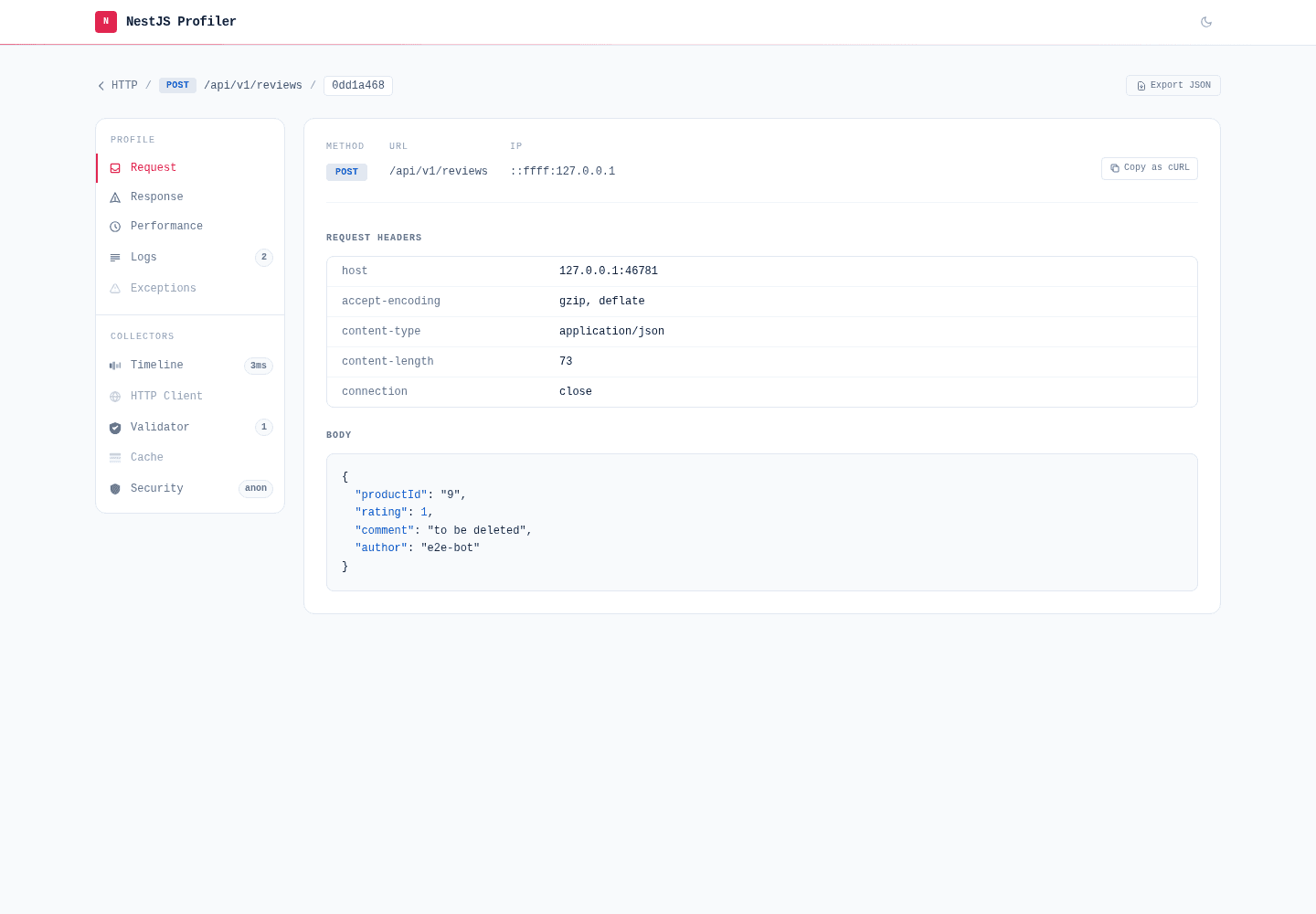Open the Performance section
1316x914 pixels.
pos(190,227)
